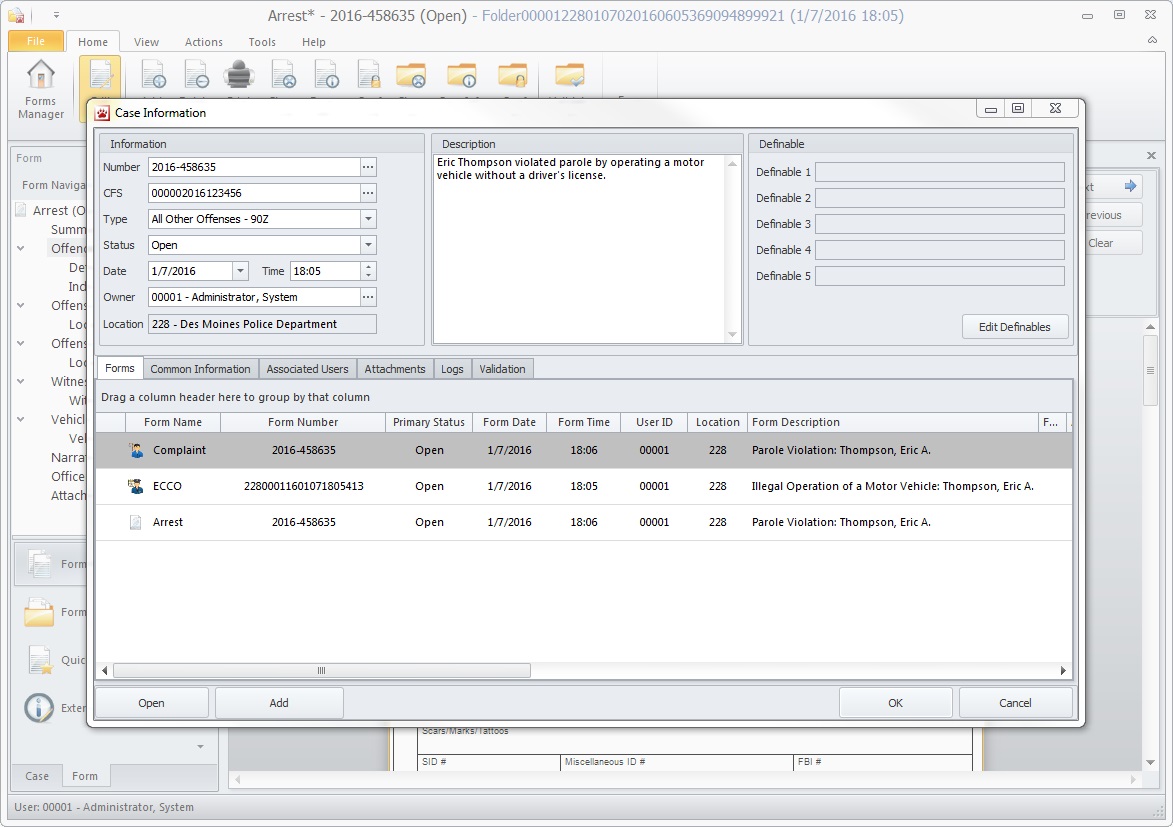The image size is (1173, 827).
Task: Switch to the Common Information tab
Action: pyautogui.click(x=200, y=369)
